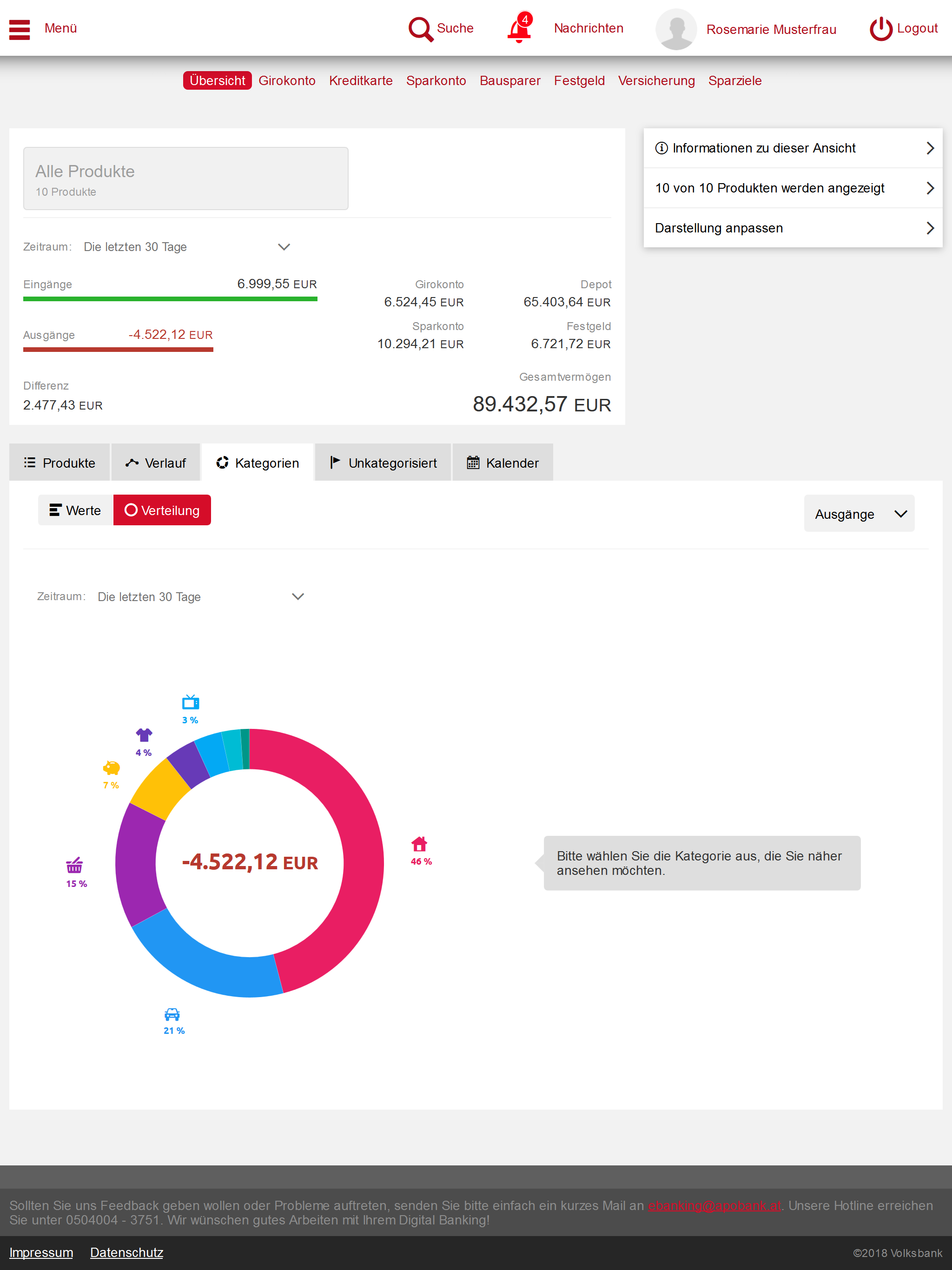The image size is (952, 1270).
Task: Toggle the Verteilung view button
Action: 163,510
